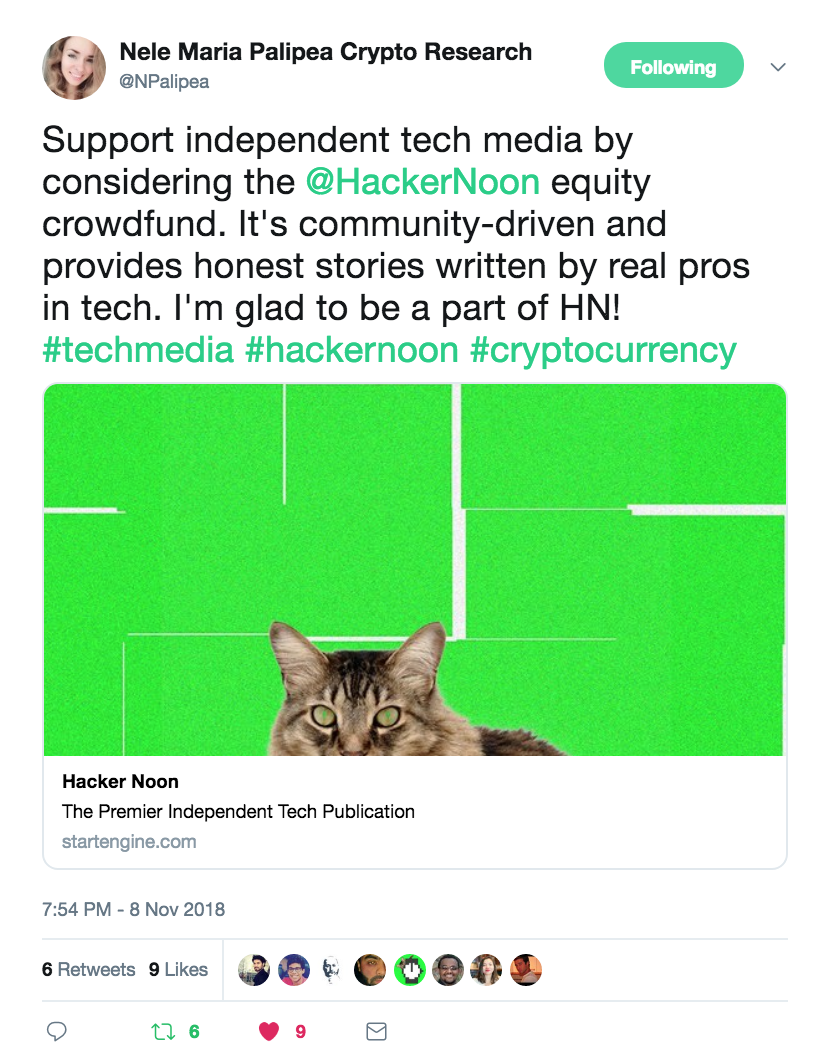The height and width of the screenshot is (1058, 836).
Task: Open the @HackerNoon mention link
Action: [423, 183]
